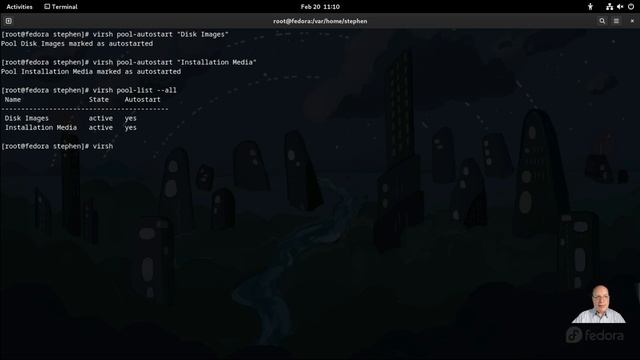
Task: Click the 'Disk Images' row name
Action: point(27,118)
